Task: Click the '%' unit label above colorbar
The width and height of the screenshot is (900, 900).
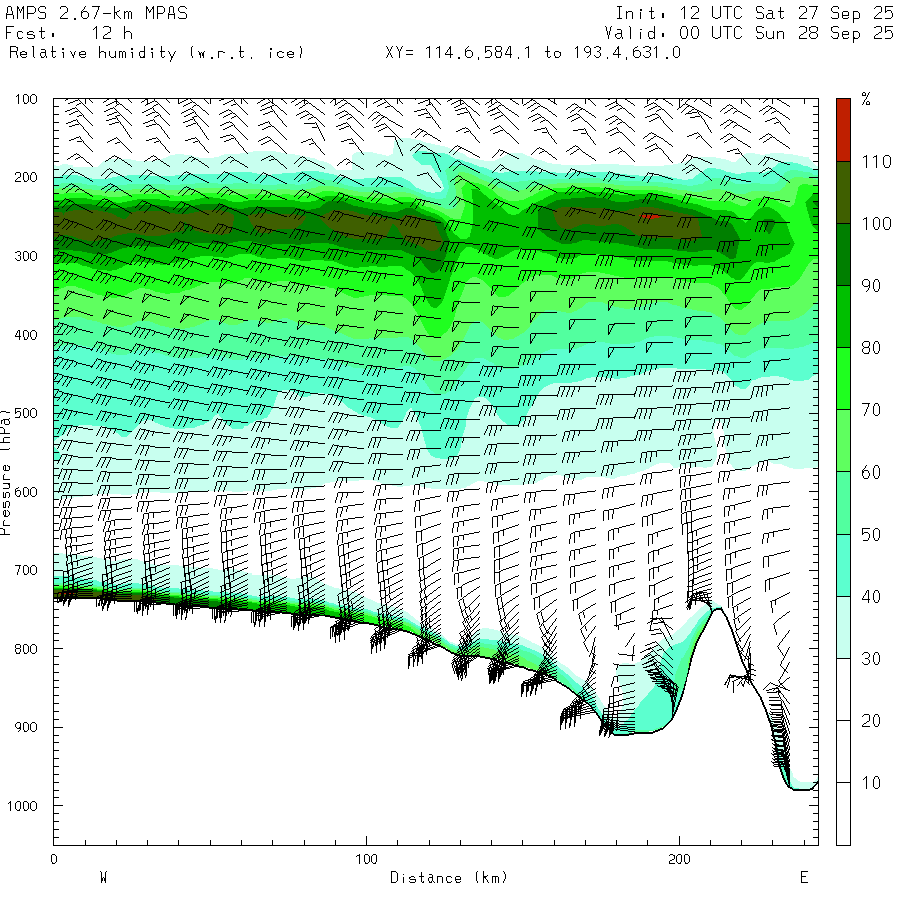Action: click(x=866, y=99)
